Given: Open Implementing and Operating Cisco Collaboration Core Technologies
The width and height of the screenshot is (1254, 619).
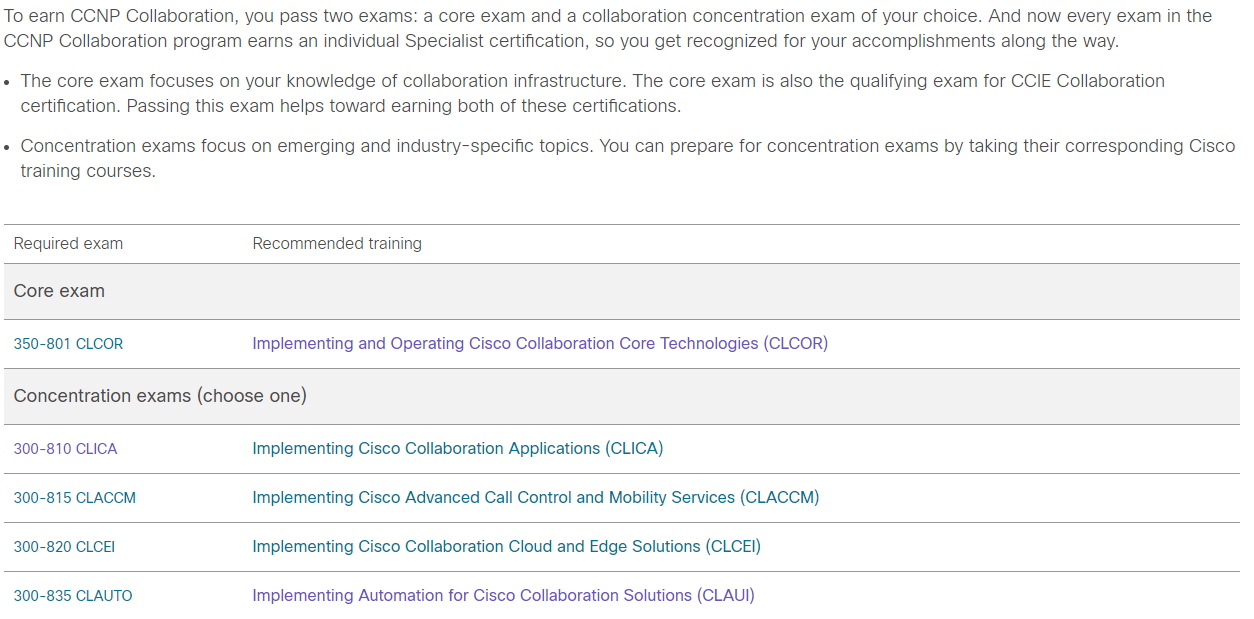Looking at the screenshot, I should (x=540, y=344).
